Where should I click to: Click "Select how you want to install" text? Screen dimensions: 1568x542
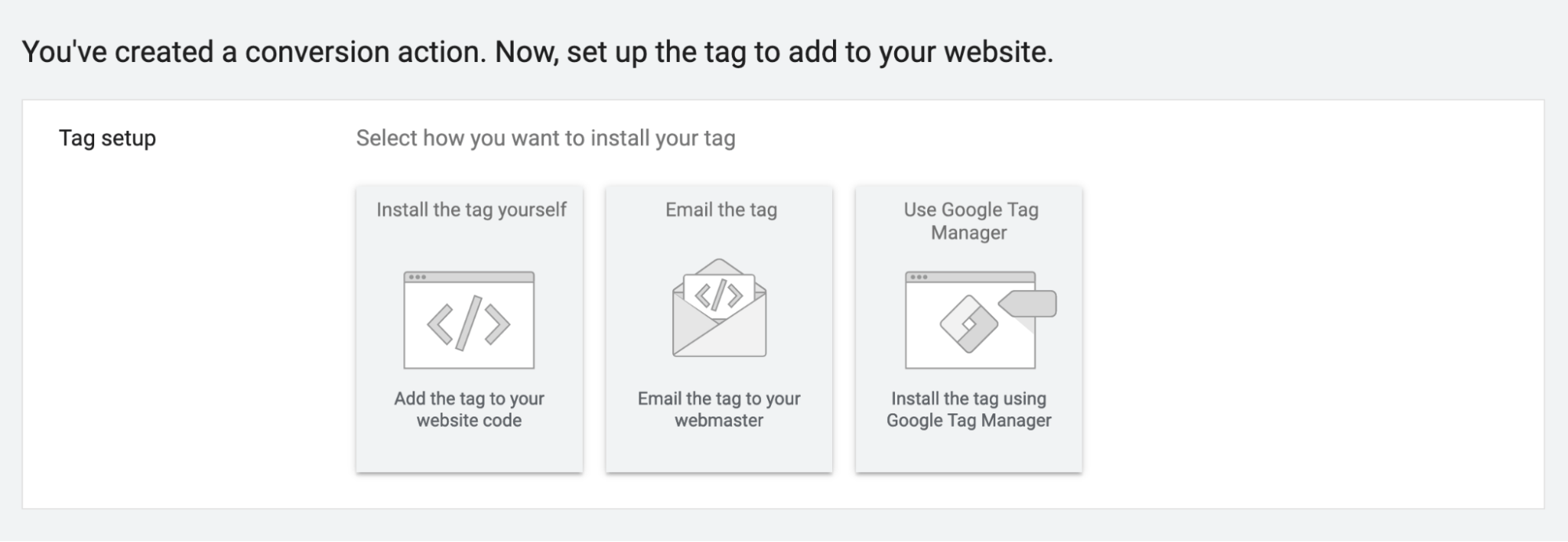tap(545, 138)
